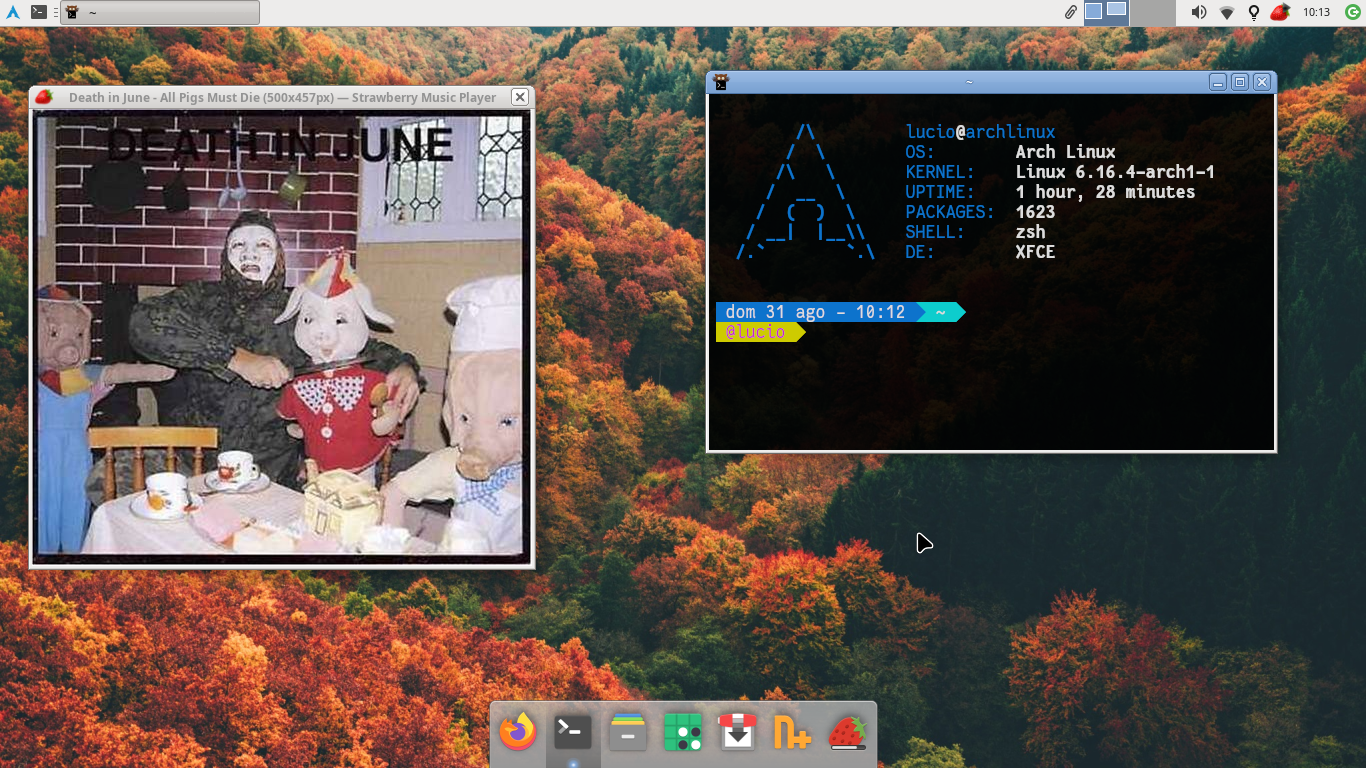Click the uptime '1 hour, 28 minutes'

tap(1105, 192)
